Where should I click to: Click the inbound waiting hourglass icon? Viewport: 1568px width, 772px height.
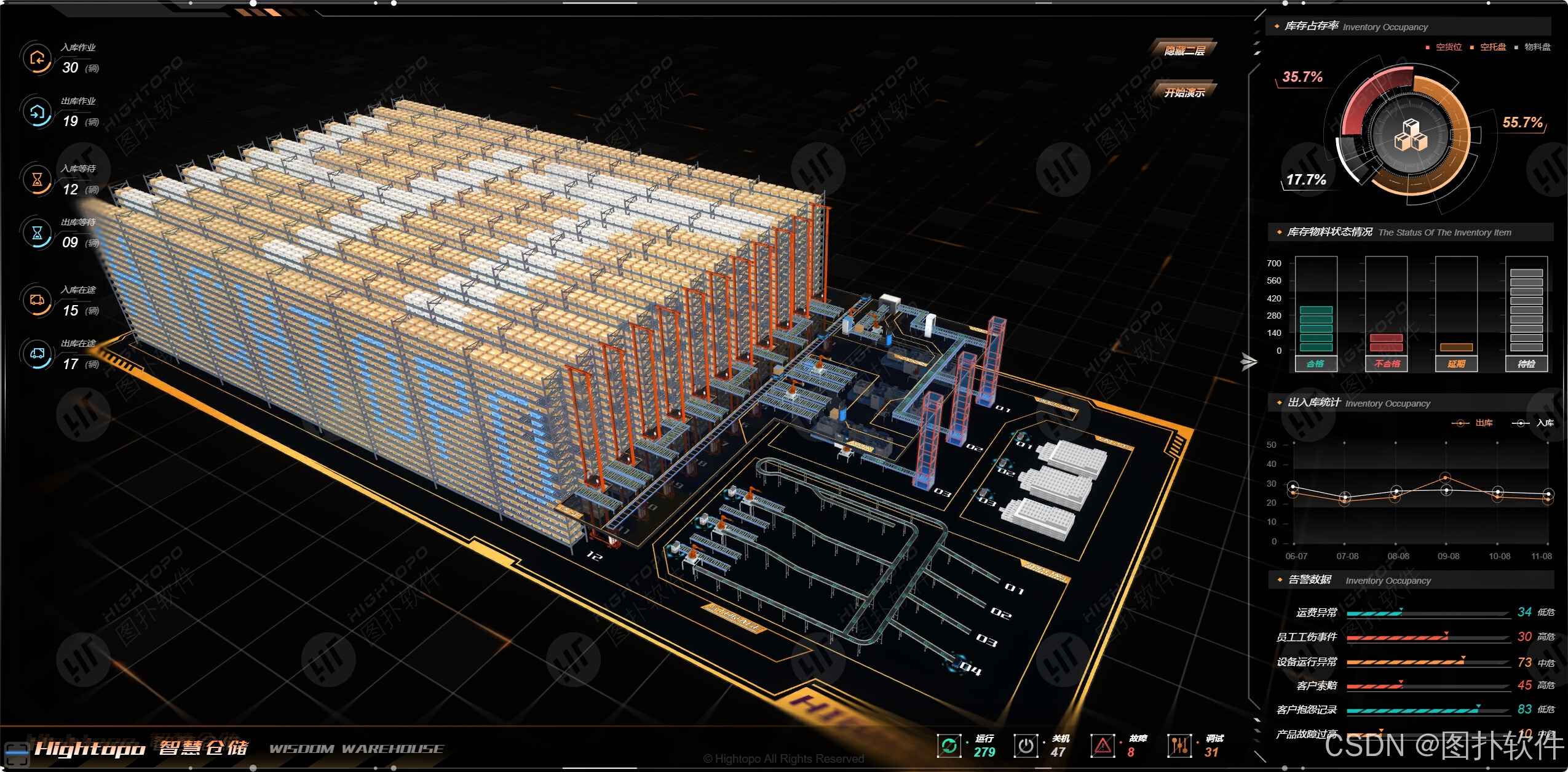pos(37,179)
